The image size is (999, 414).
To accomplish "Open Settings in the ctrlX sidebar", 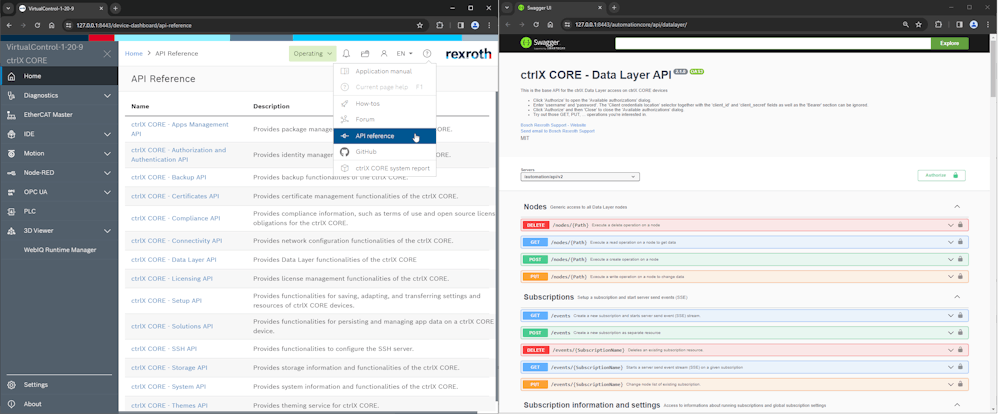I will [59, 385].
